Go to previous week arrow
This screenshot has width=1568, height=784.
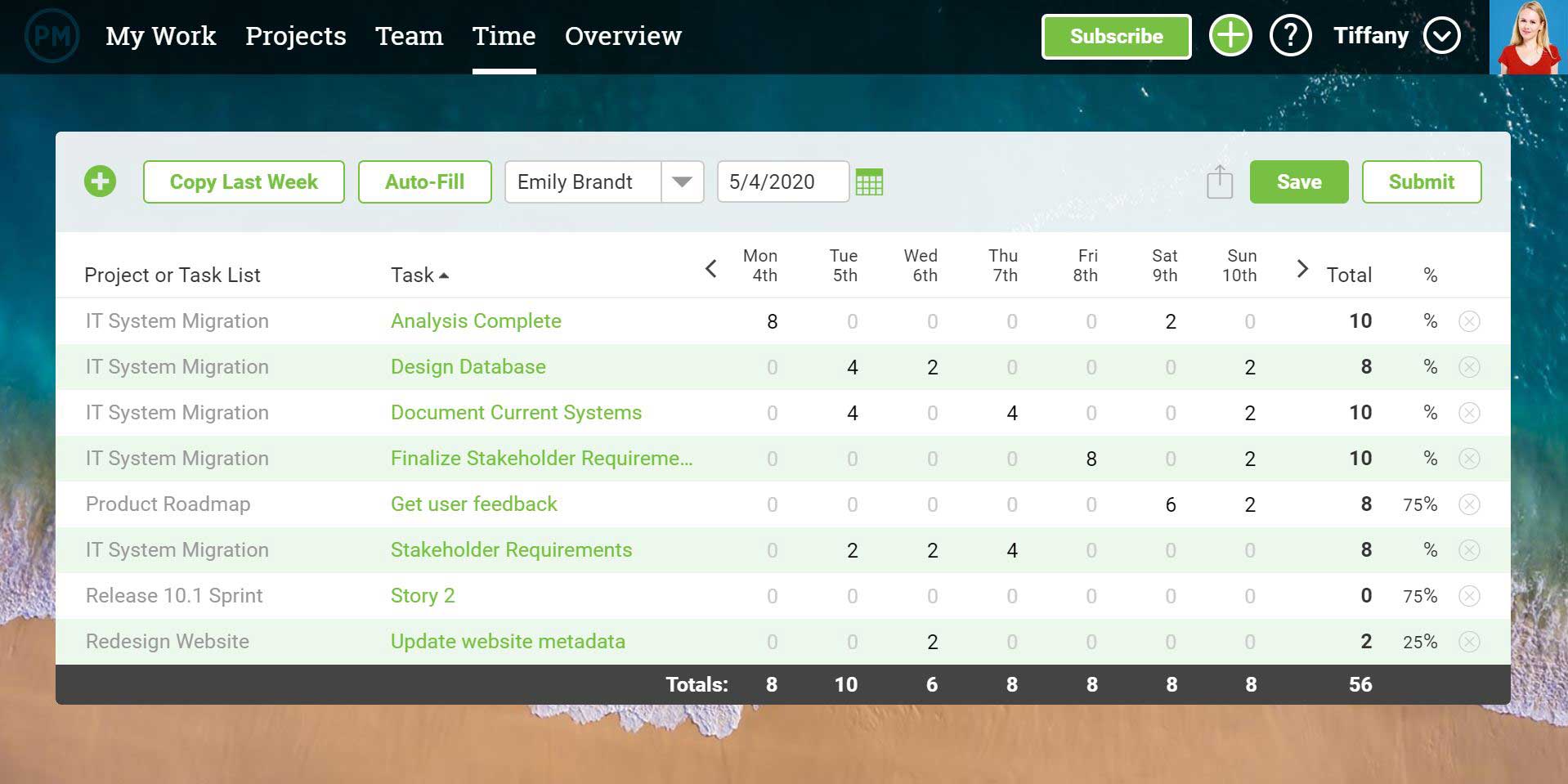point(710,268)
